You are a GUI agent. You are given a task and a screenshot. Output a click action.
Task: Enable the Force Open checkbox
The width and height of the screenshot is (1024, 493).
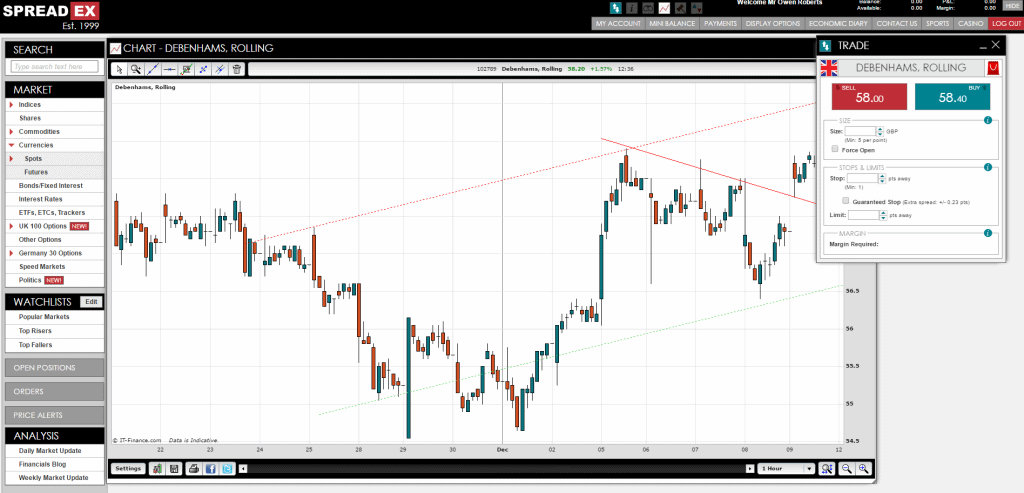click(835, 149)
